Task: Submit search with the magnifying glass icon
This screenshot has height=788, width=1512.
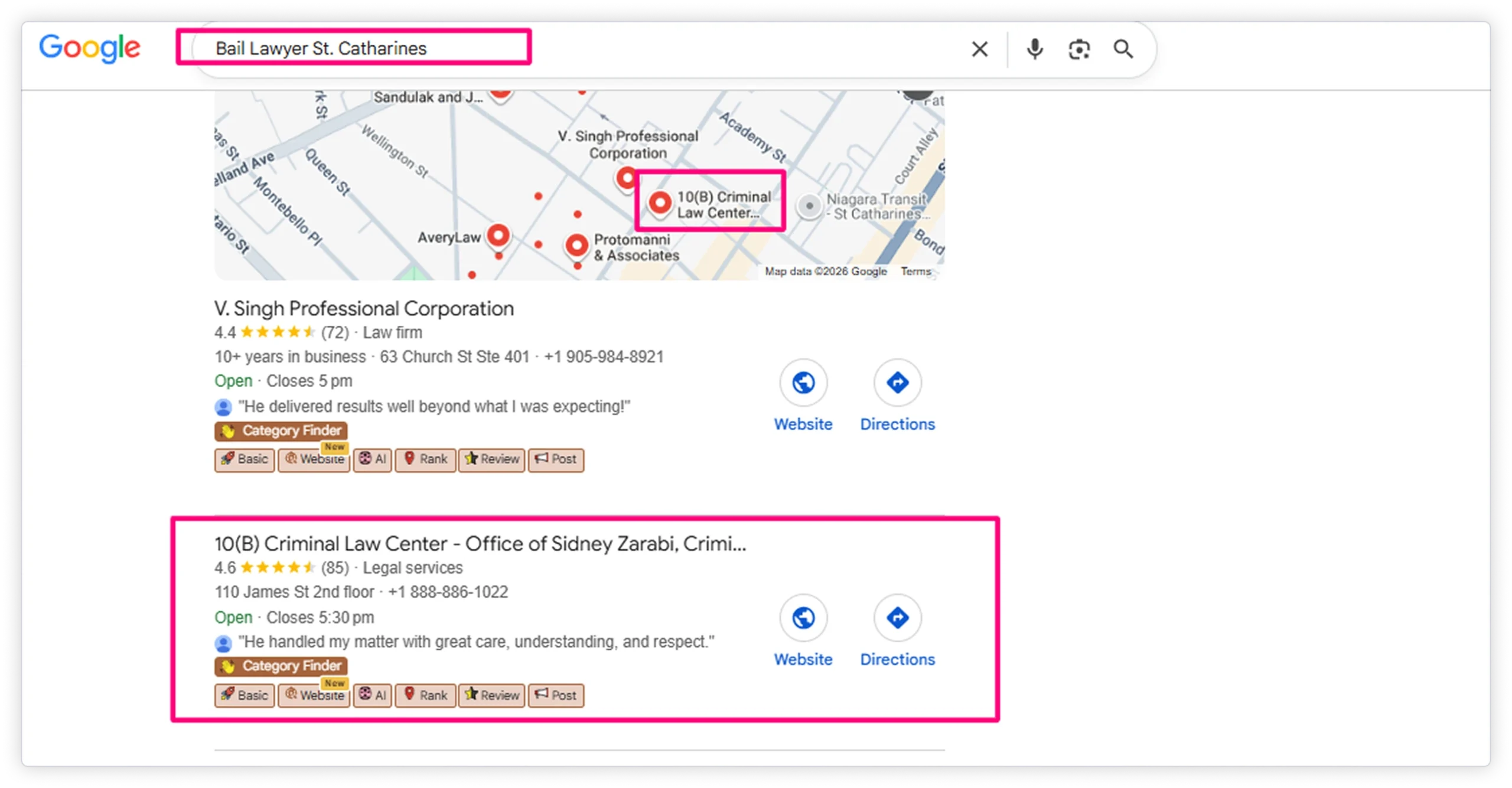Action: pos(1123,49)
